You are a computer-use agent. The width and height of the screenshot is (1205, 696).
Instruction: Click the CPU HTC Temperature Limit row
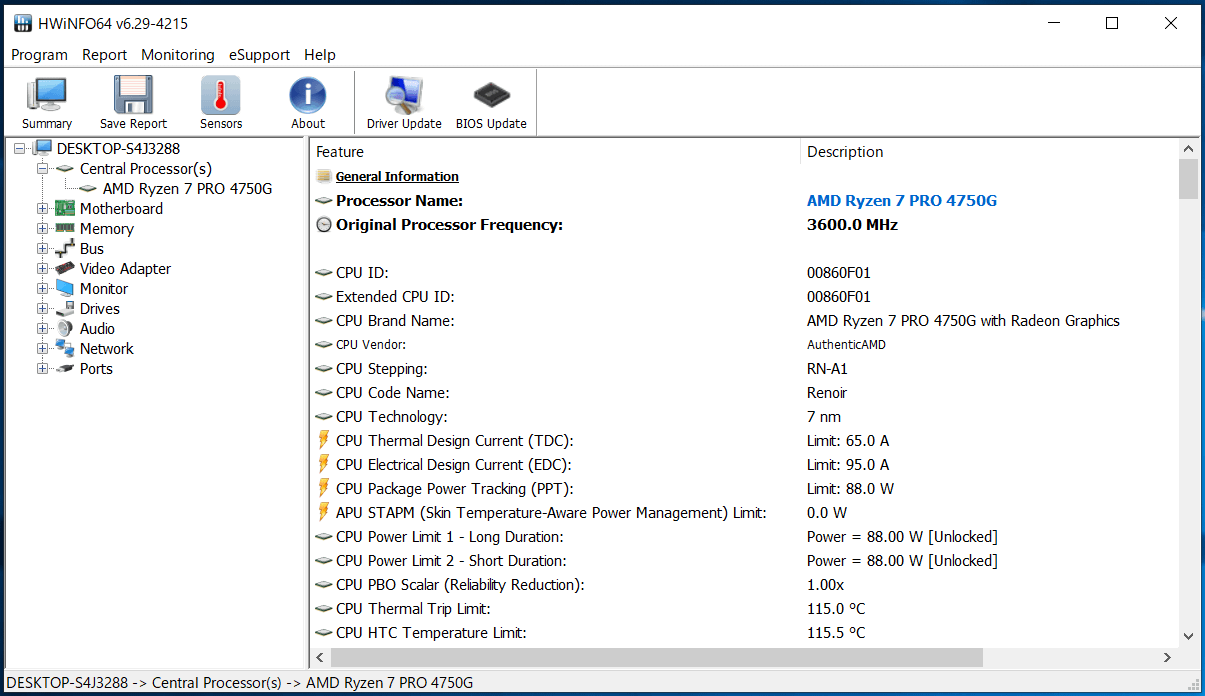(745, 632)
